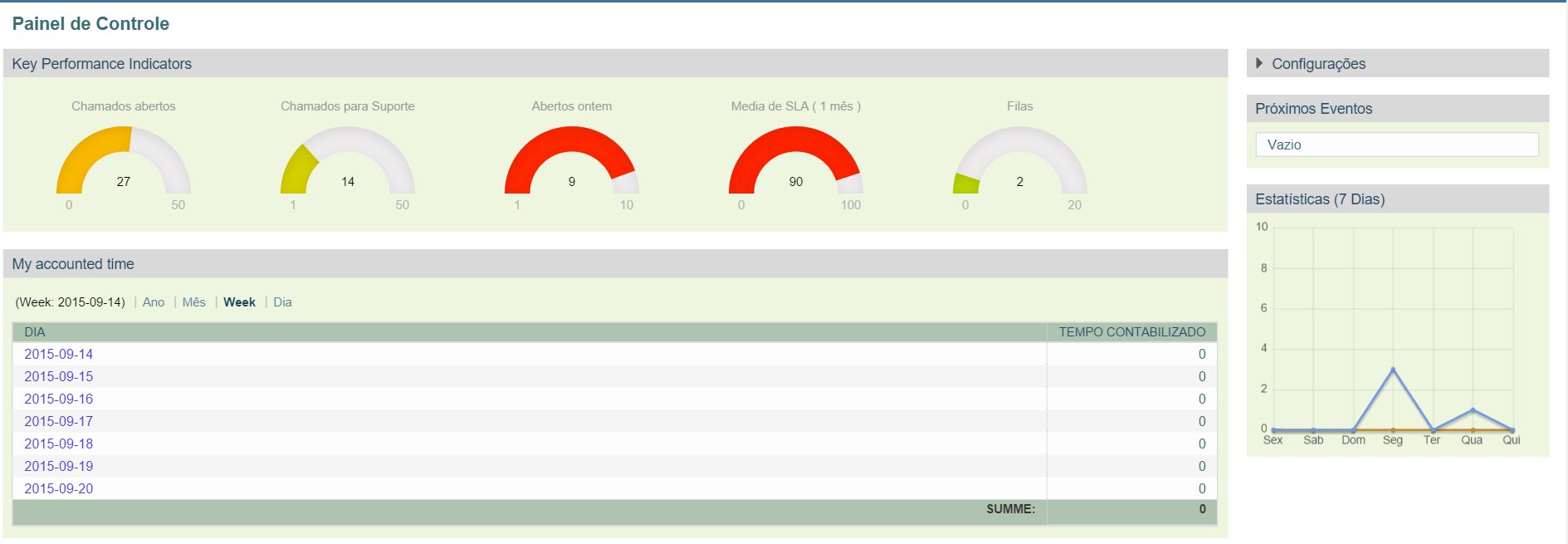
Task: Click the Seg peak point on chart
Action: (x=1393, y=370)
